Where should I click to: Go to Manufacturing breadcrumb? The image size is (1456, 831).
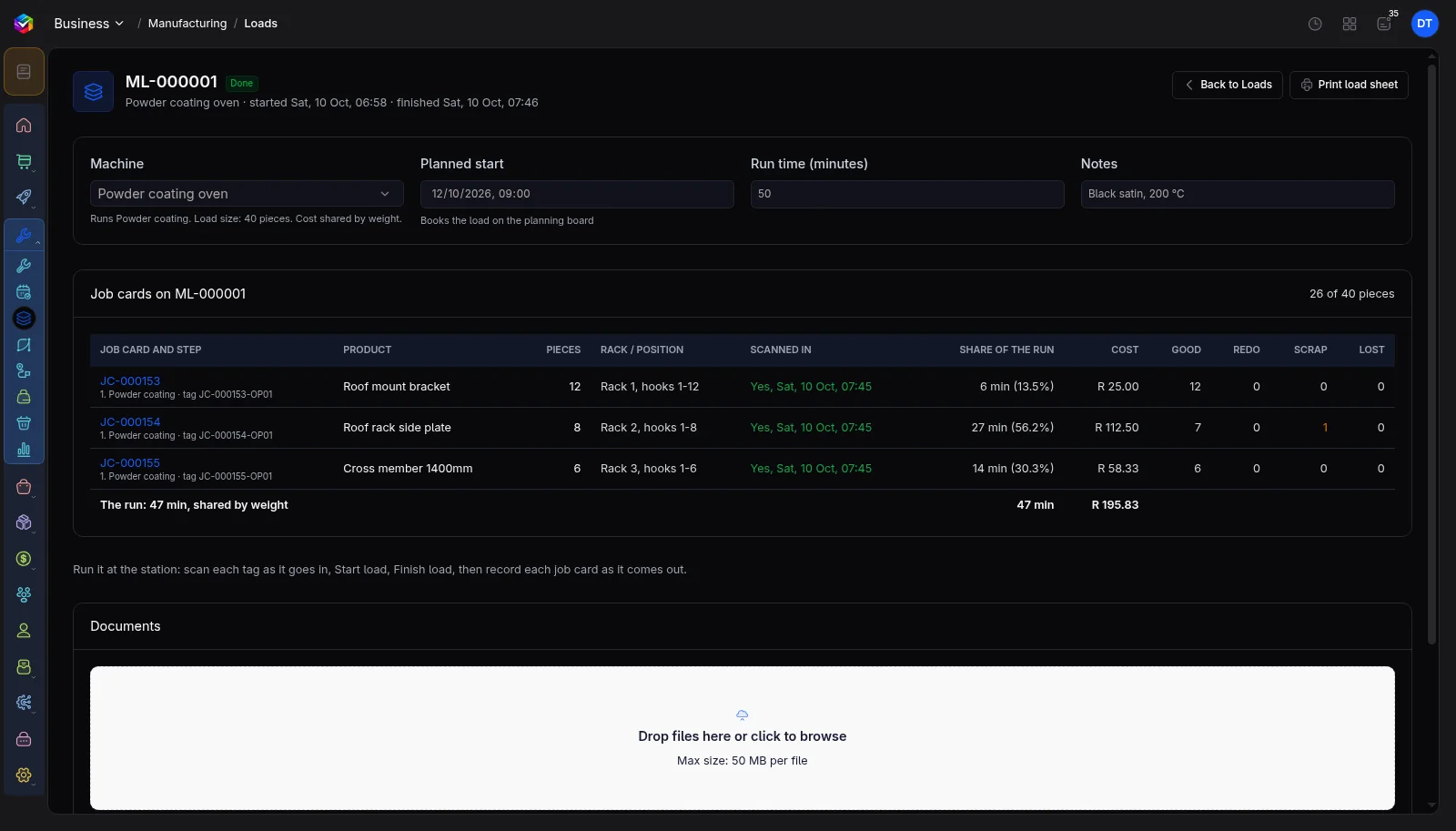[187, 24]
